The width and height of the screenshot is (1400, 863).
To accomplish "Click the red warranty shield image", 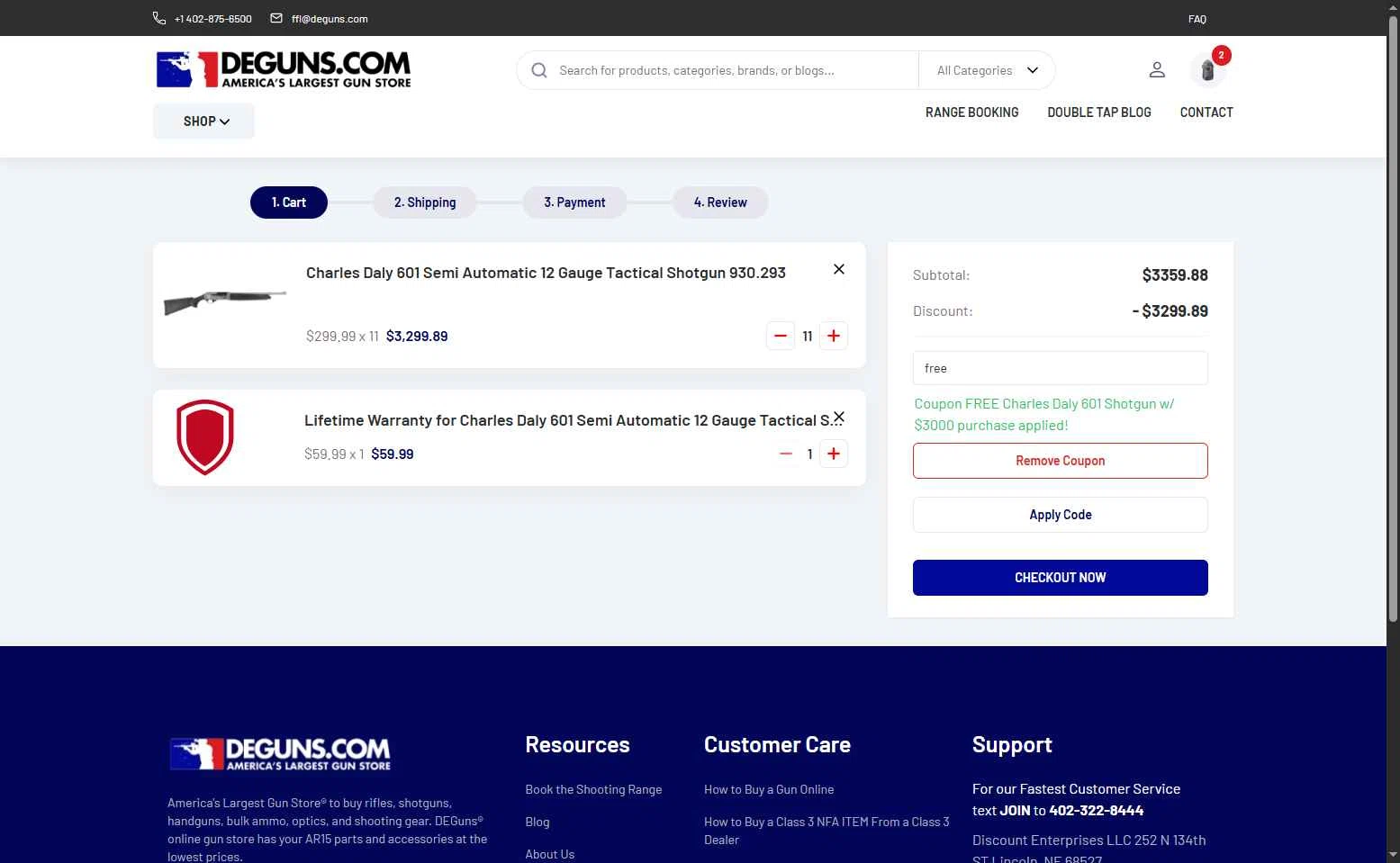I will (205, 437).
